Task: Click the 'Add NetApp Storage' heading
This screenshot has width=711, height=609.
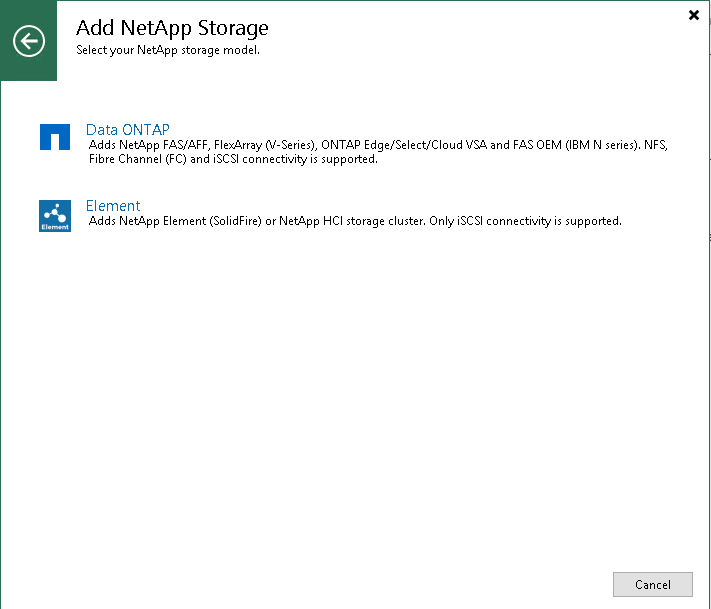Action: point(172,28)
